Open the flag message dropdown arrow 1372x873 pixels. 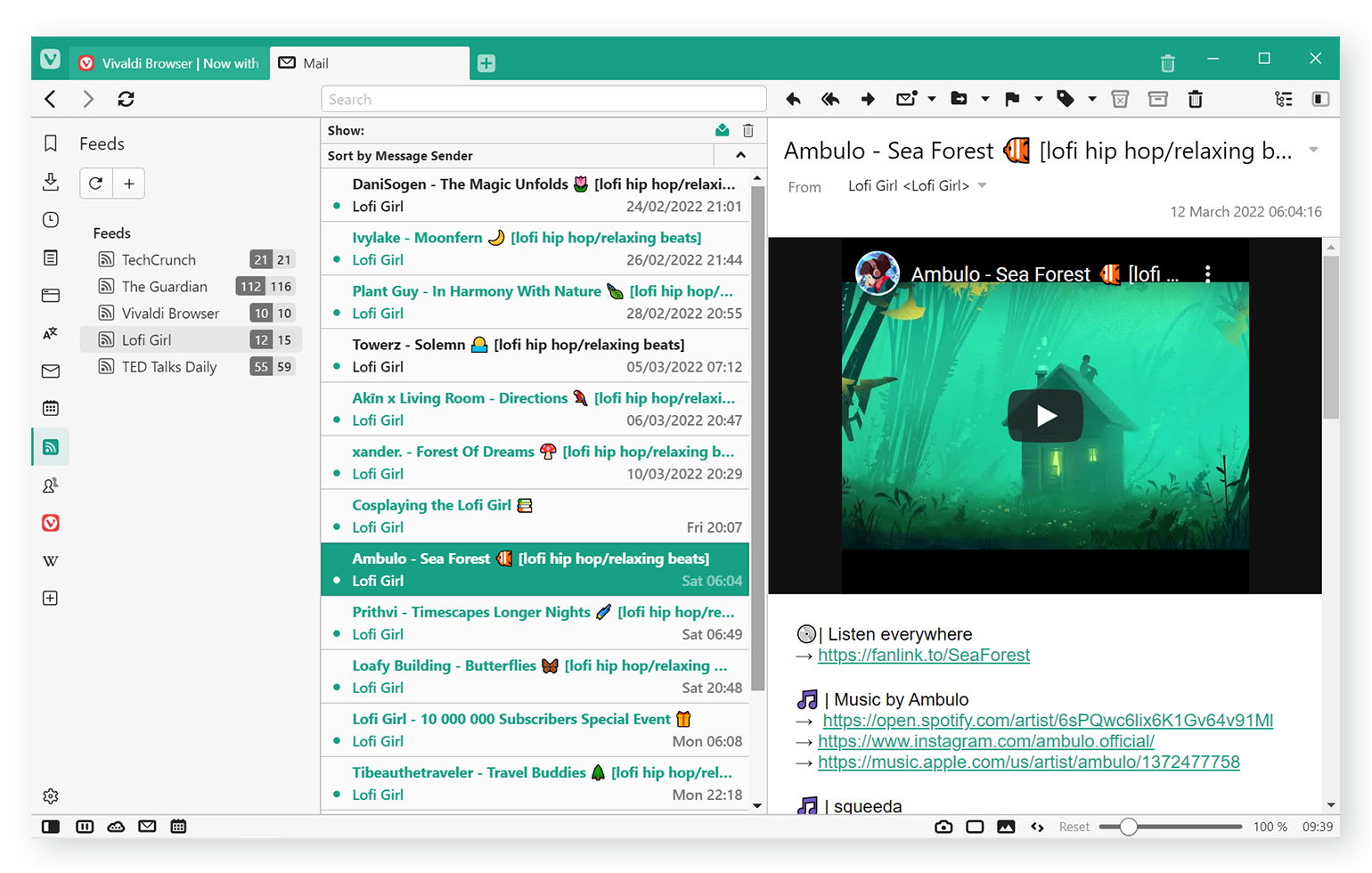pyautogui.click(x=1038, y=99)
